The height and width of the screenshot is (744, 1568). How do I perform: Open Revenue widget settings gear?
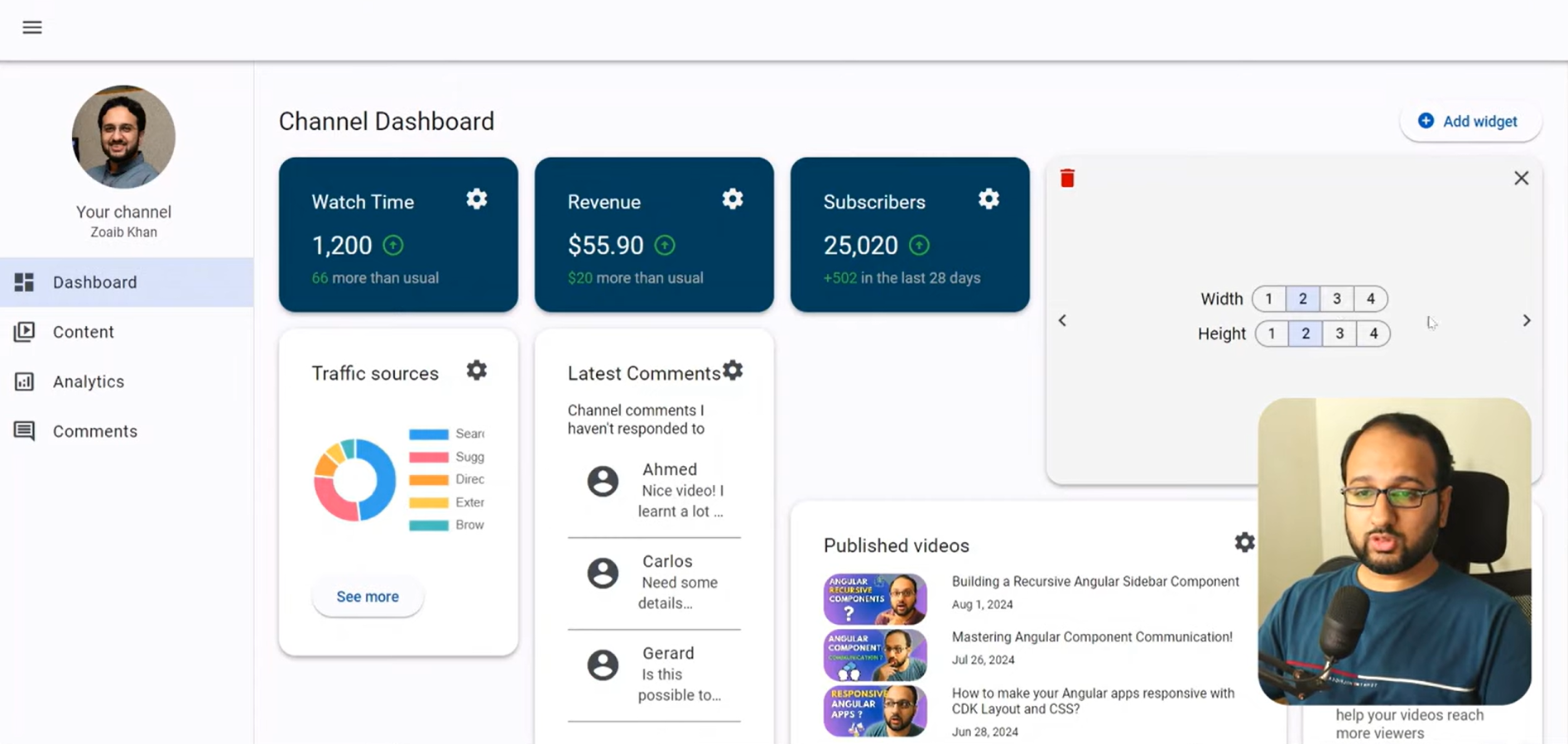point(733,199)
